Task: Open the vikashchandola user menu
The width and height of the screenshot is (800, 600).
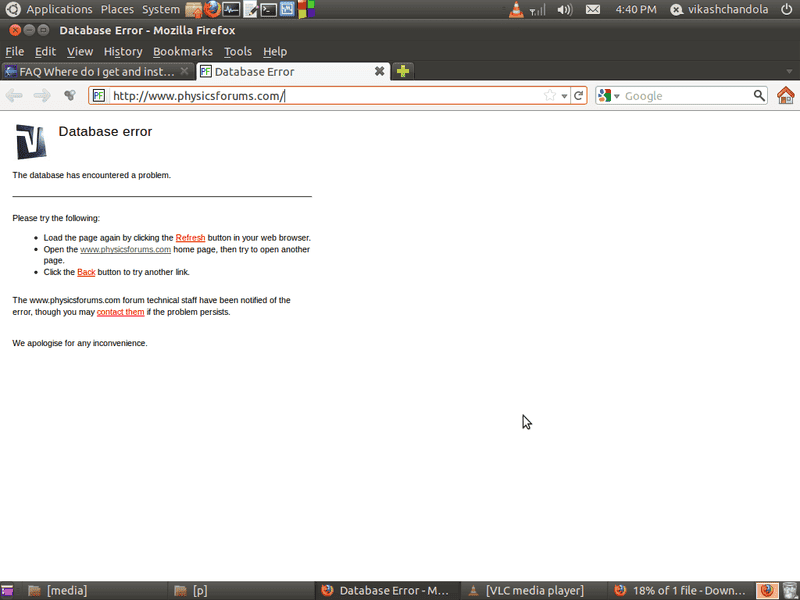Action: tap(719, 9)
